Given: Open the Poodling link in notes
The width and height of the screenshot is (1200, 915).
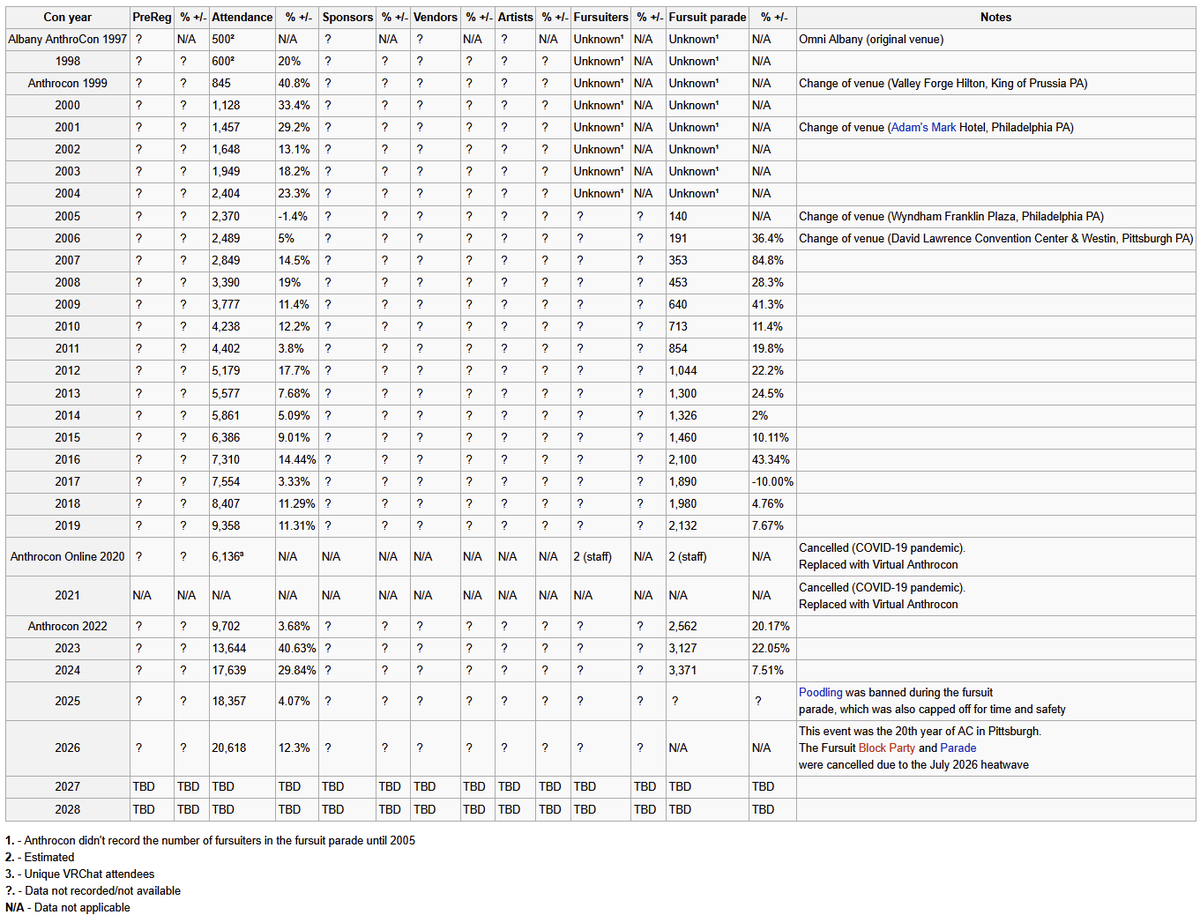Looking at the screenshot, I should point(819,692).
